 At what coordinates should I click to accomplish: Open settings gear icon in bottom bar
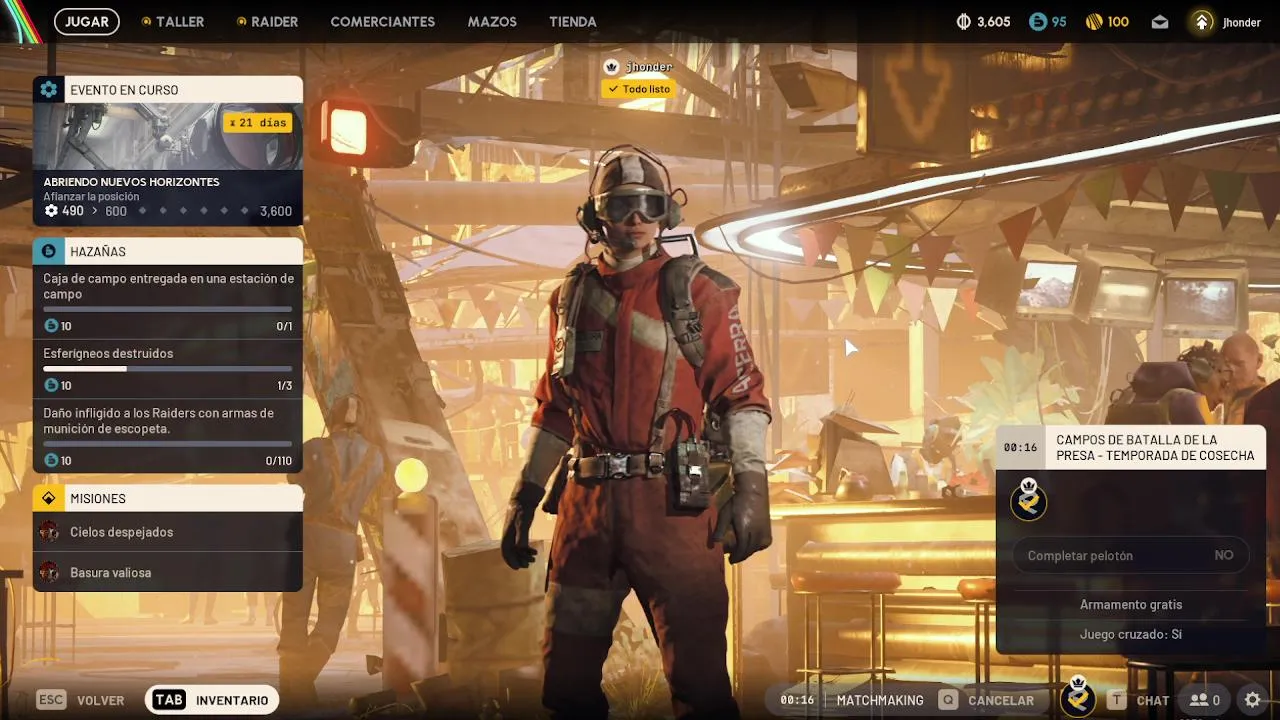pyautogui.click(x=1252, y=700)
